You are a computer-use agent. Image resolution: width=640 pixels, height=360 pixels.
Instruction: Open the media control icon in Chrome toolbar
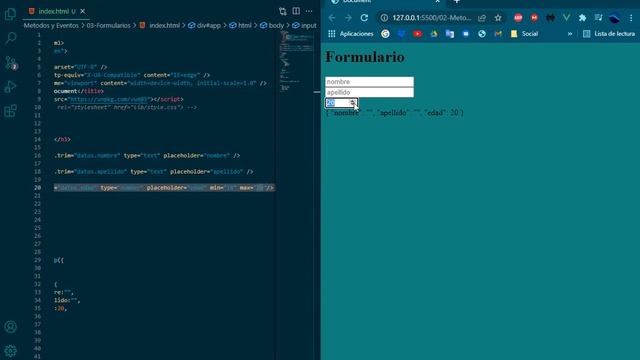click(x=598, y=18)
